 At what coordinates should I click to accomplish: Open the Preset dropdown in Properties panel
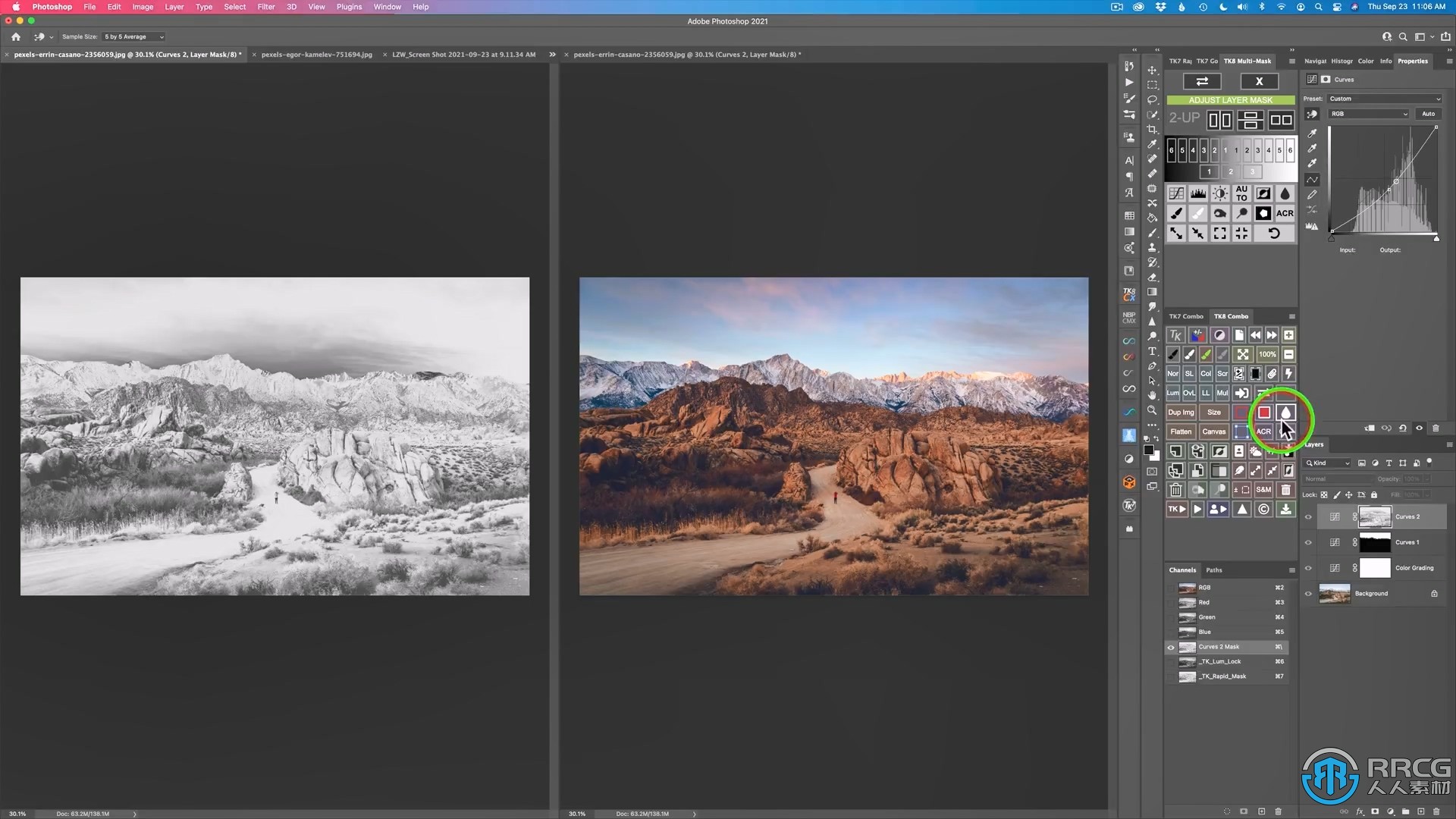tap(1384, 98)
